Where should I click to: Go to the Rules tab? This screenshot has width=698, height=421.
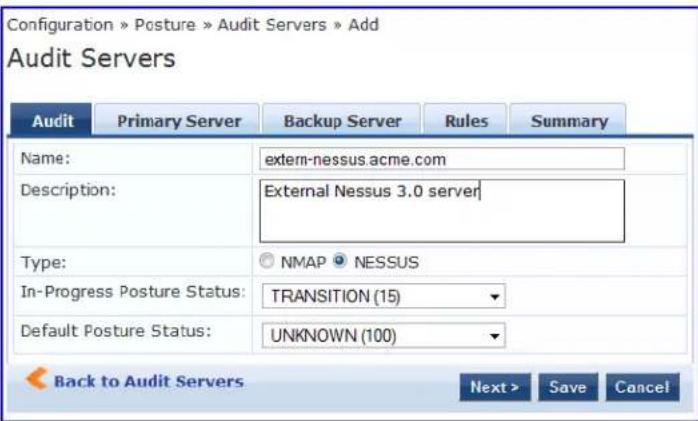466,120
